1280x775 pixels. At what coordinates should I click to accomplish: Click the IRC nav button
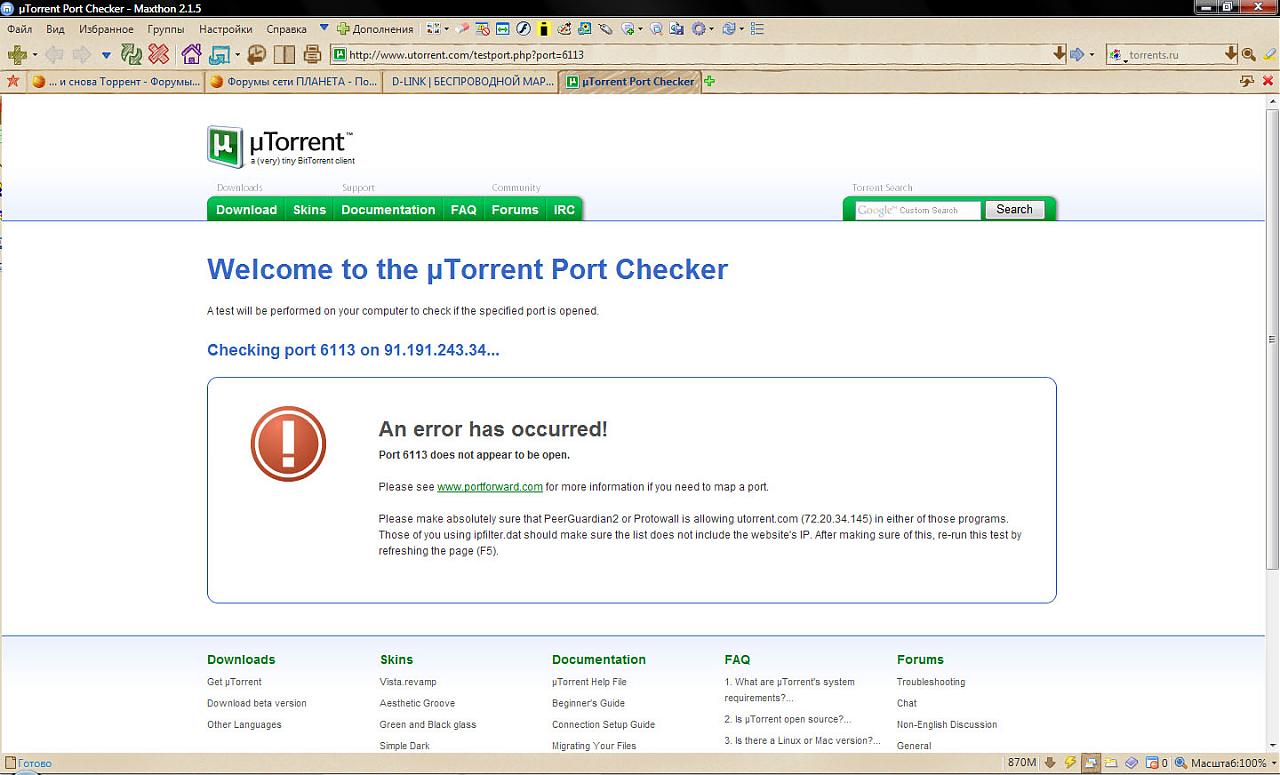pyautogui.click(x=564, y=209)
